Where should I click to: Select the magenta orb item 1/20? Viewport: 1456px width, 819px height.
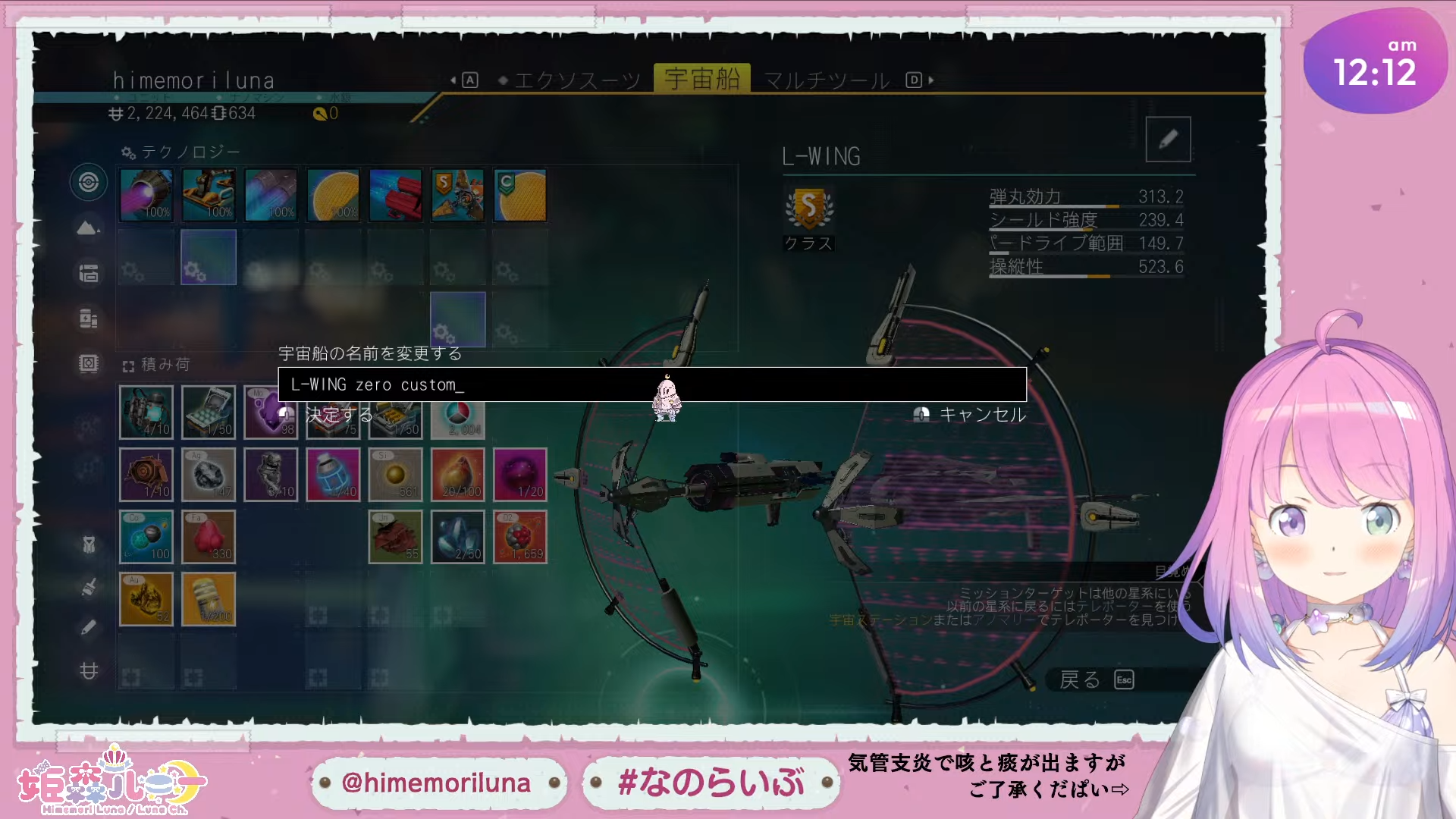pyautogui.click(x=519, y=474)
